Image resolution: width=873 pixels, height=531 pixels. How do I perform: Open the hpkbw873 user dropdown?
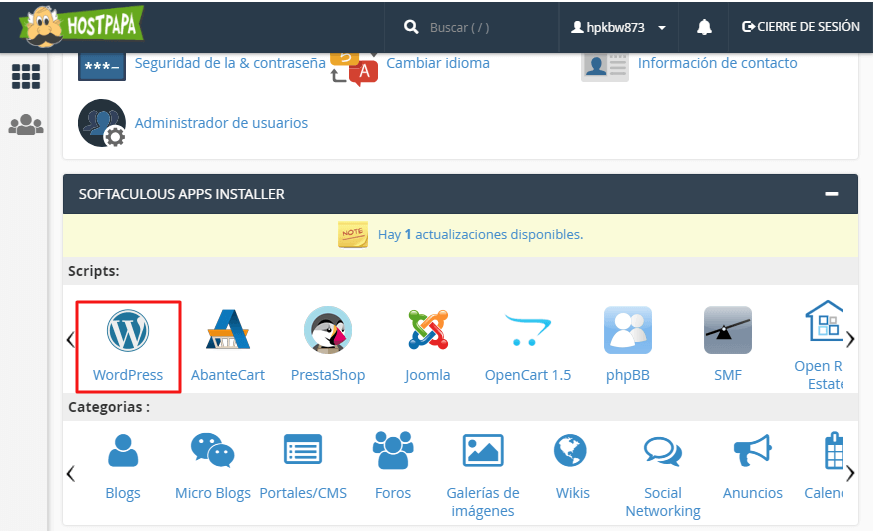[618, 27]
